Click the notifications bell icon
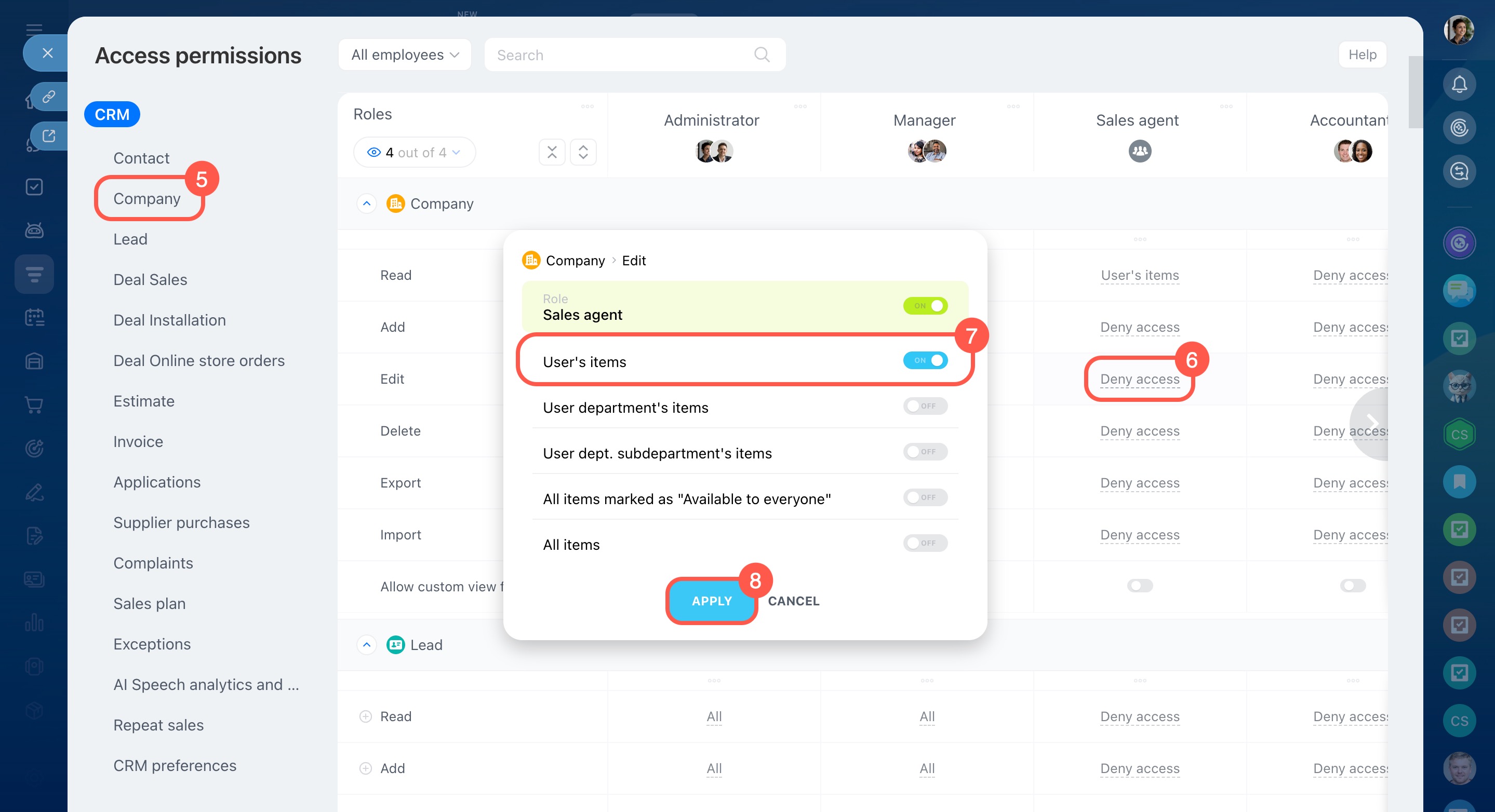 [1459, 85]
